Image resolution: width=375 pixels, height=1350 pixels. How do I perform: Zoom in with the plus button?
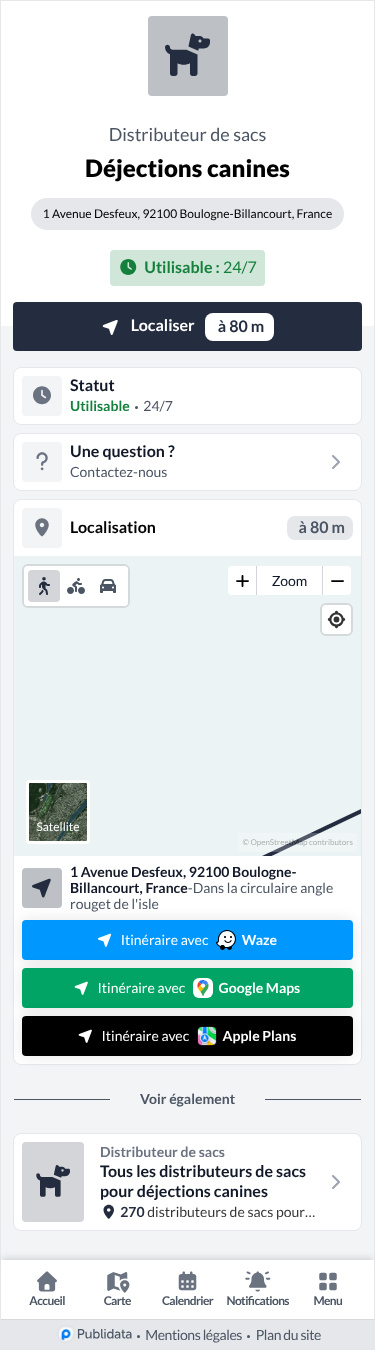click(x=242, y=581)
